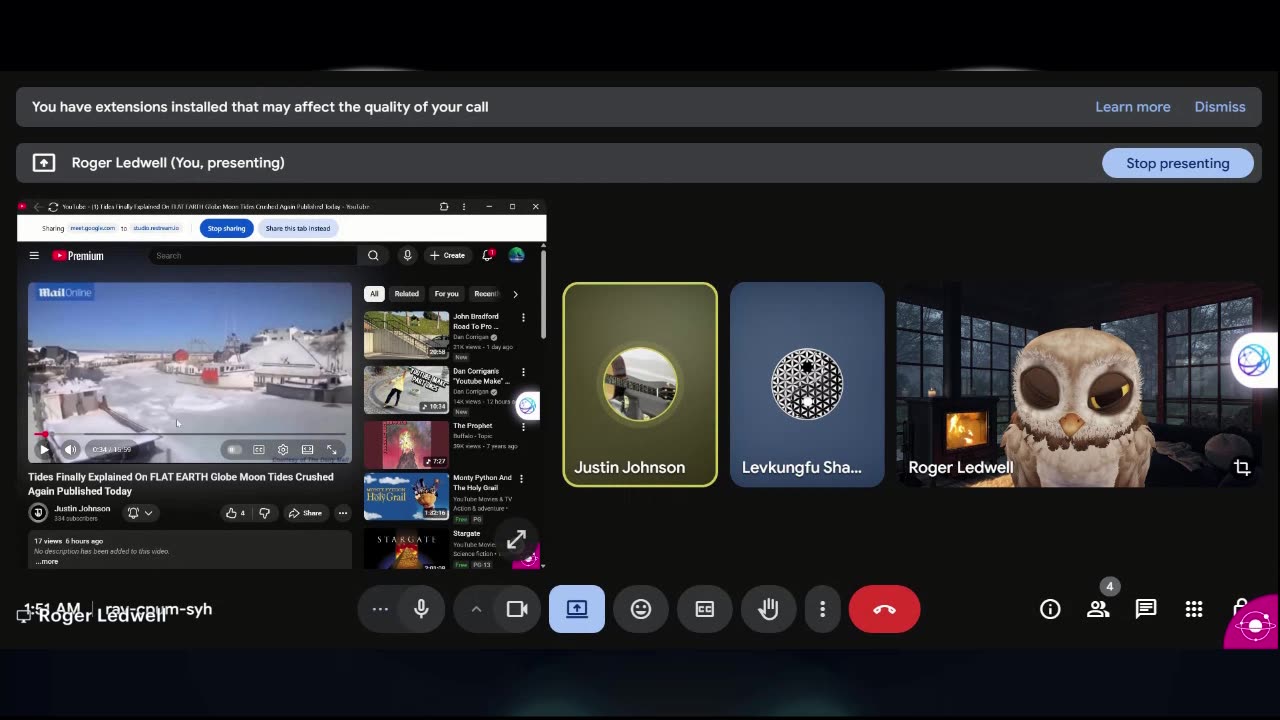Expand the presentation preview arrows icon
Image resolution: width=1280 pixels, height=720 pixels.
click(516, 540)
